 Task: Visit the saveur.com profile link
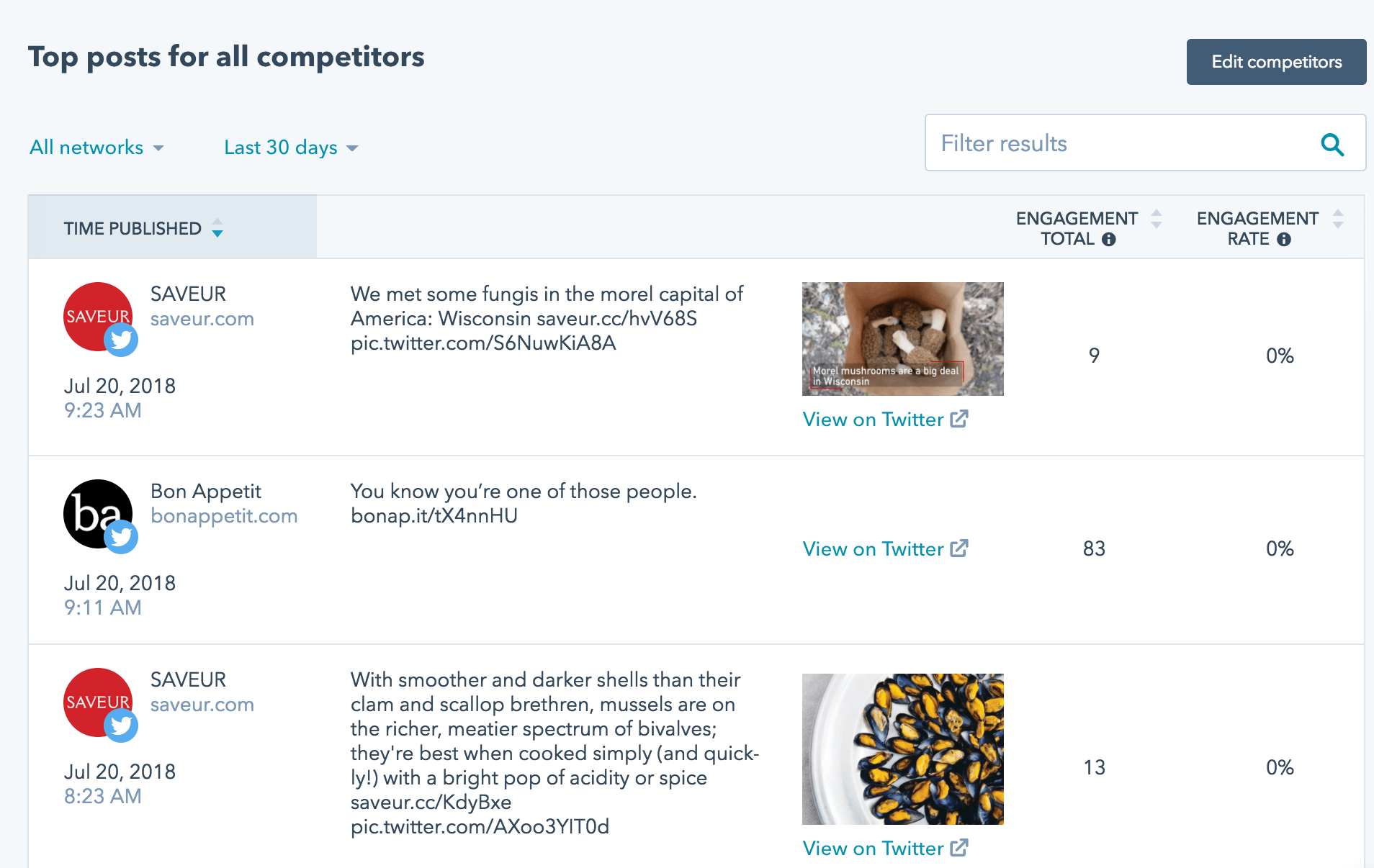202,319
